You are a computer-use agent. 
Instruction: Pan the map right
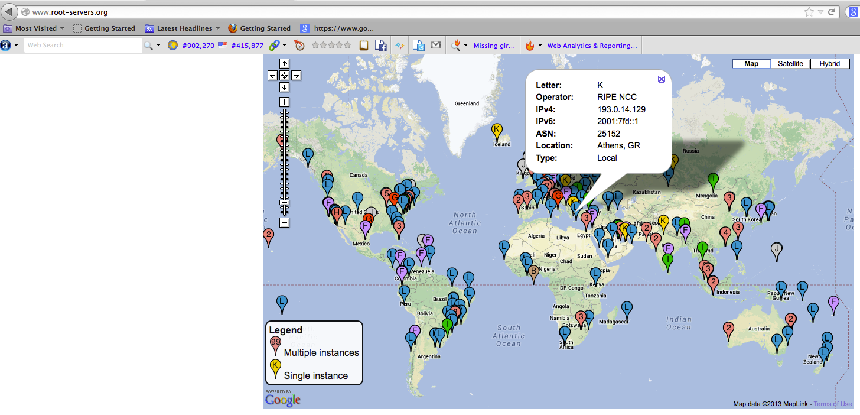pyautogui.click(x=296, y=75)
